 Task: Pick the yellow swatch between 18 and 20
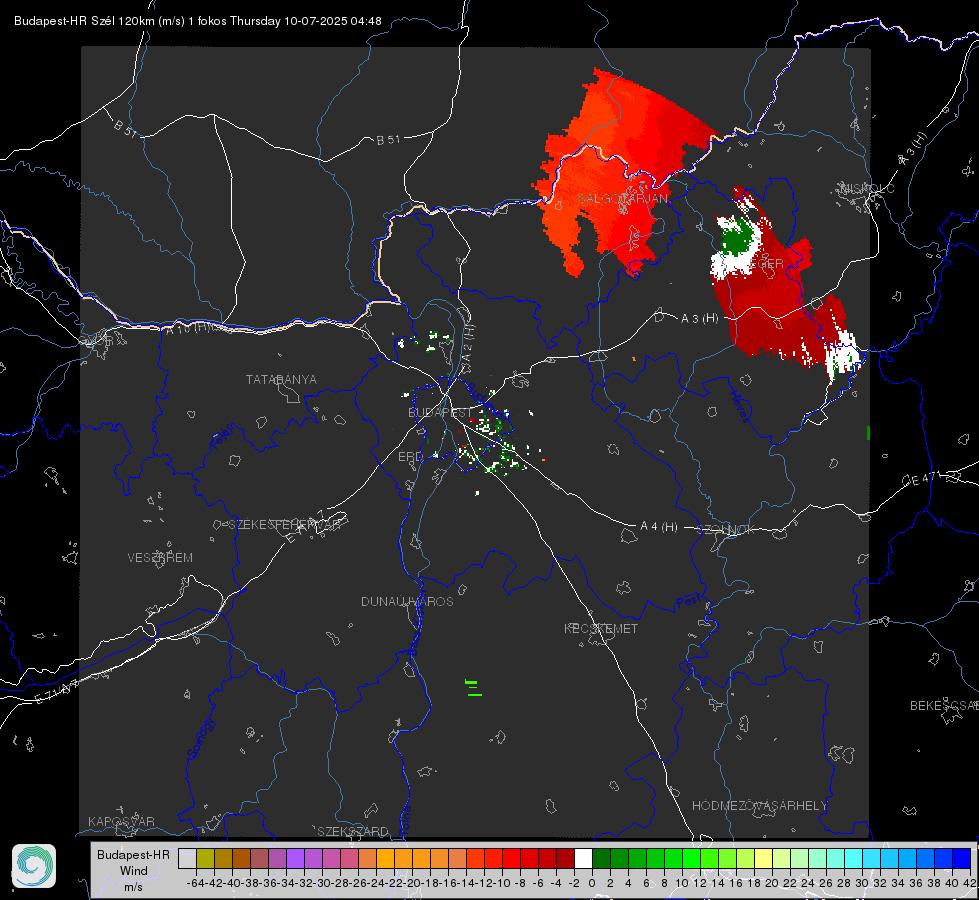763,858
